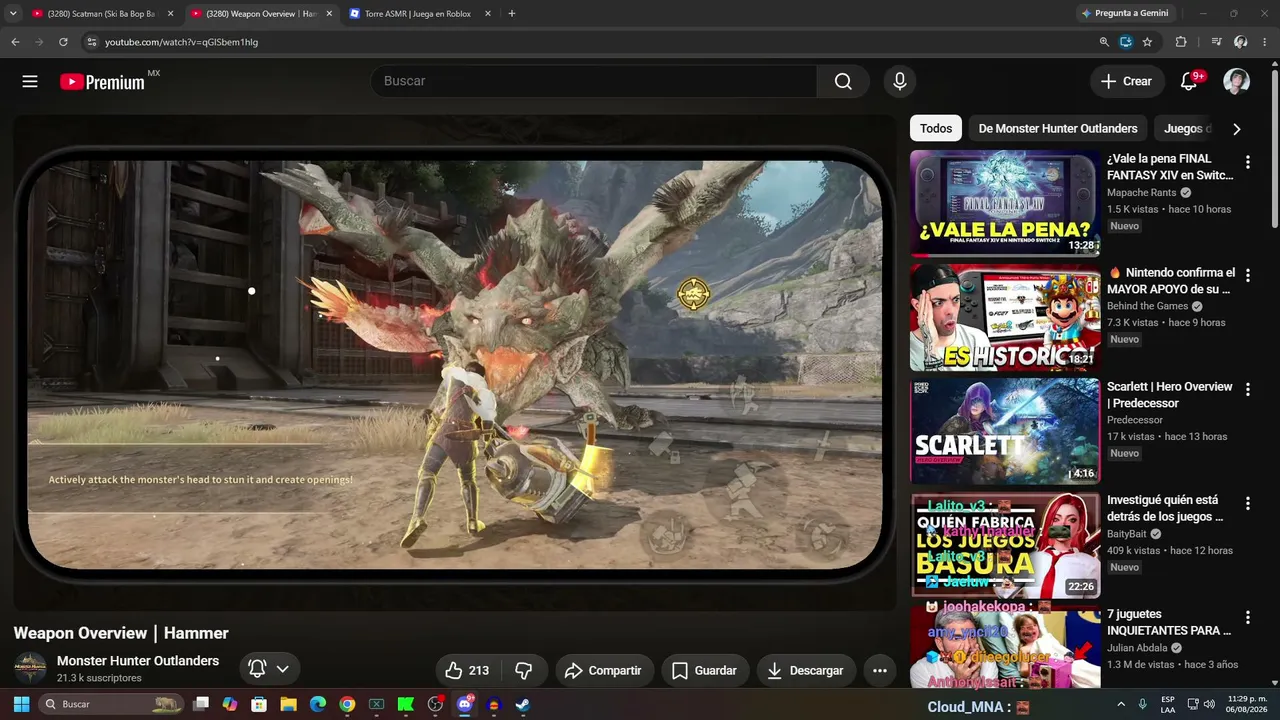Image resolution: width=1280 pixels, height=720 pixels.
Task: Open the ES HISTORICO Nintendo thumbnail
Action: tap(1005, 317)
